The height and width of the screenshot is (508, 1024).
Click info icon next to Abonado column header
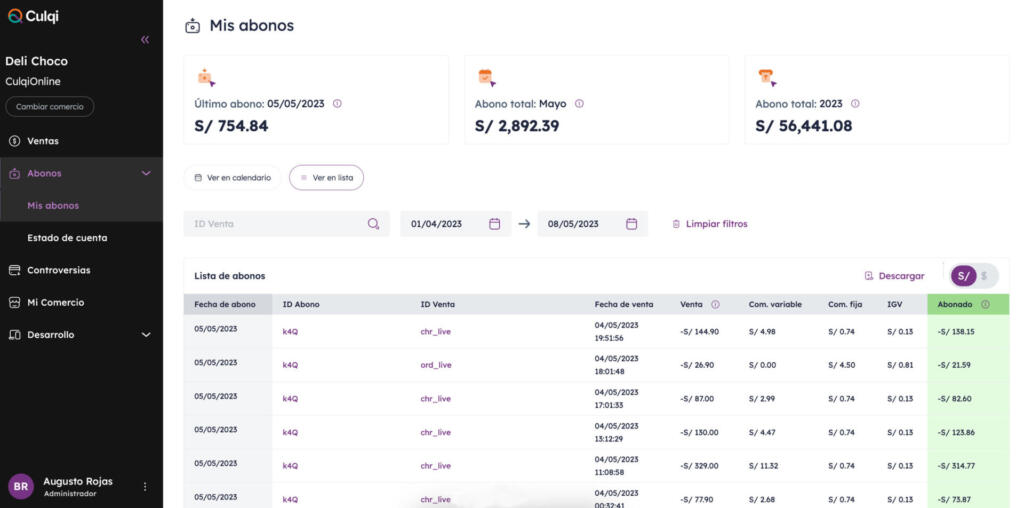coord(985,304)
